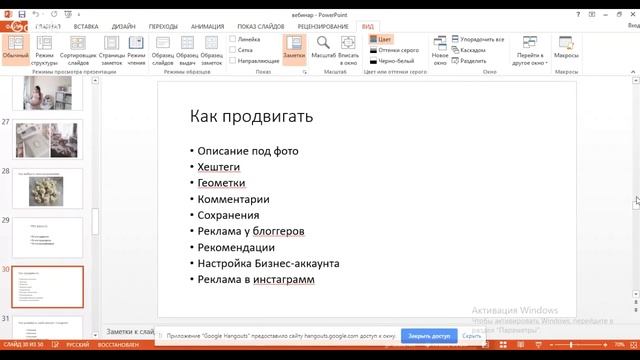
Task: Open Перейти в другое окно dropdown
Action: point(530,51)
